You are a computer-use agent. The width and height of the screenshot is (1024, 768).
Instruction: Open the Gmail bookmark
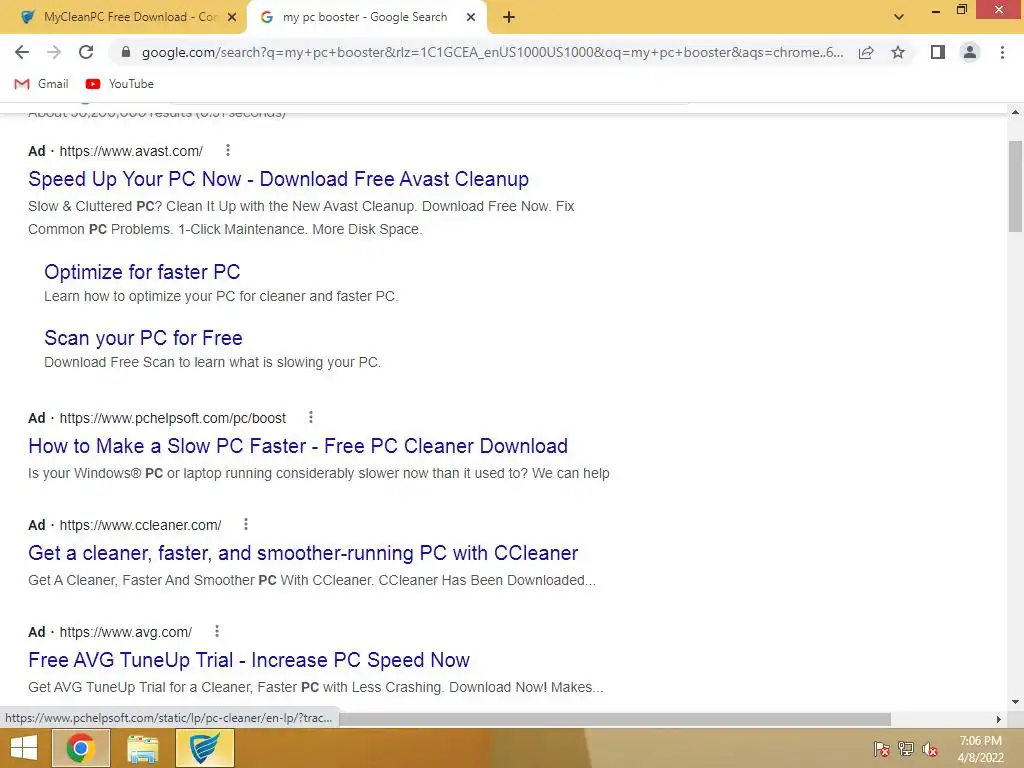[x=41, y=84]
